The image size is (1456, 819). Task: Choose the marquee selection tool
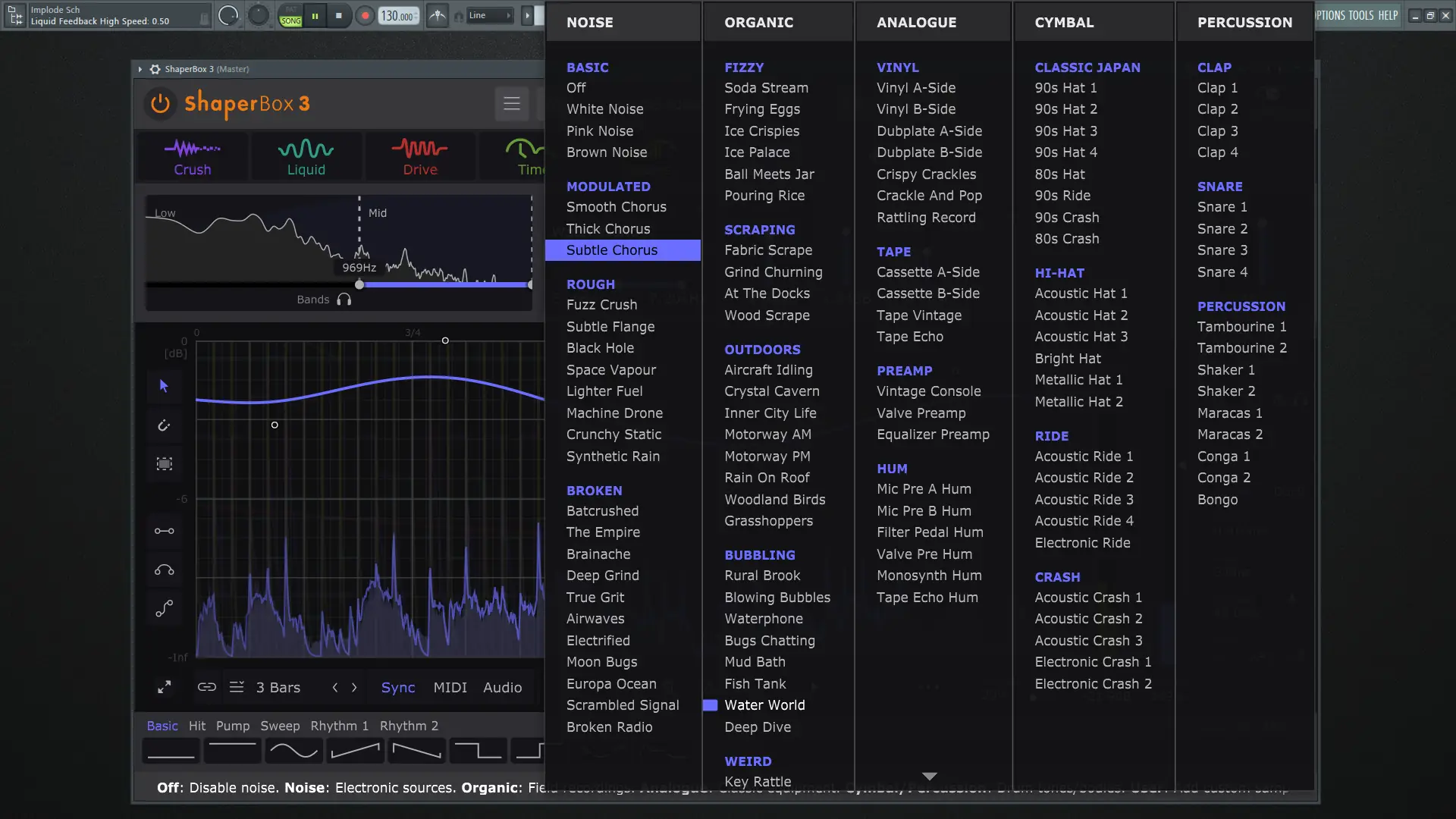[x=164, y=464]
